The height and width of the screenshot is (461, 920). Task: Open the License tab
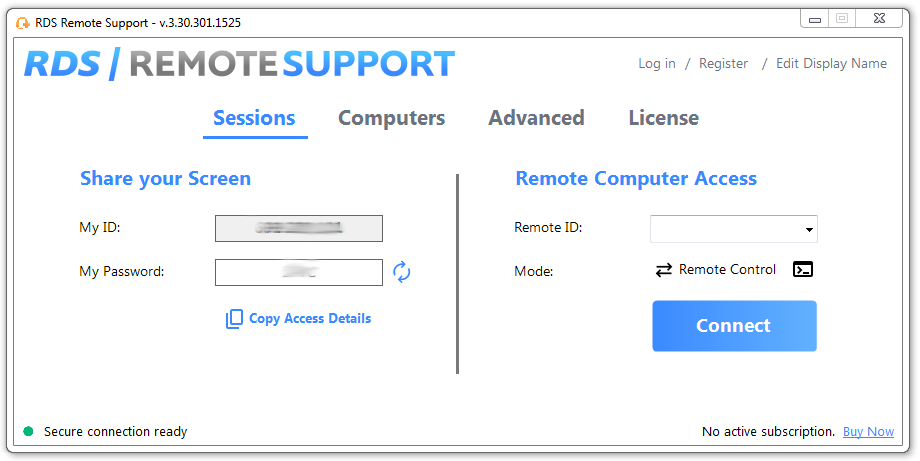(663, 118)
